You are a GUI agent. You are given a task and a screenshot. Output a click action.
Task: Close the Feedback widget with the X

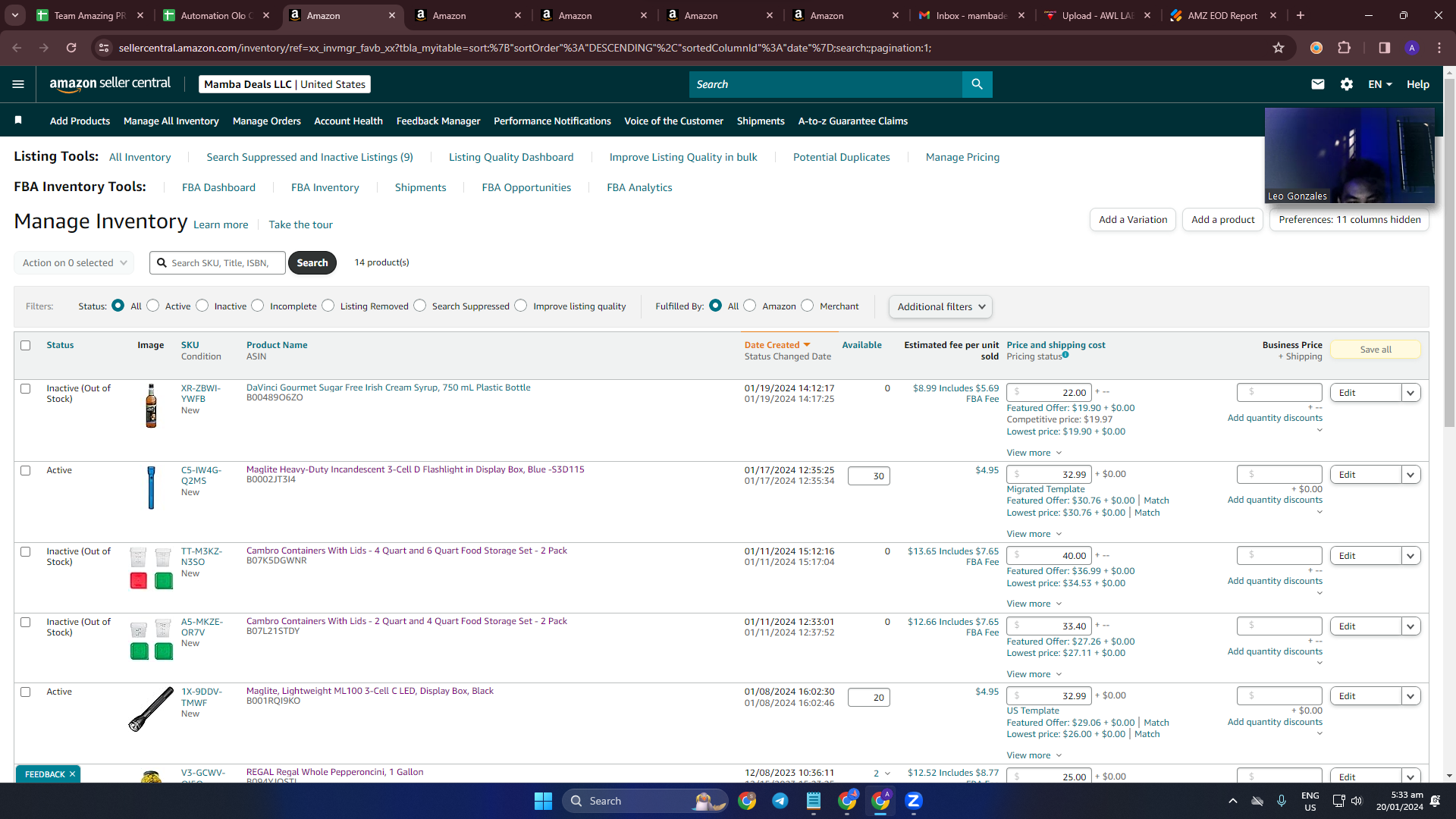pyautogui.click(x=73, y=774)
